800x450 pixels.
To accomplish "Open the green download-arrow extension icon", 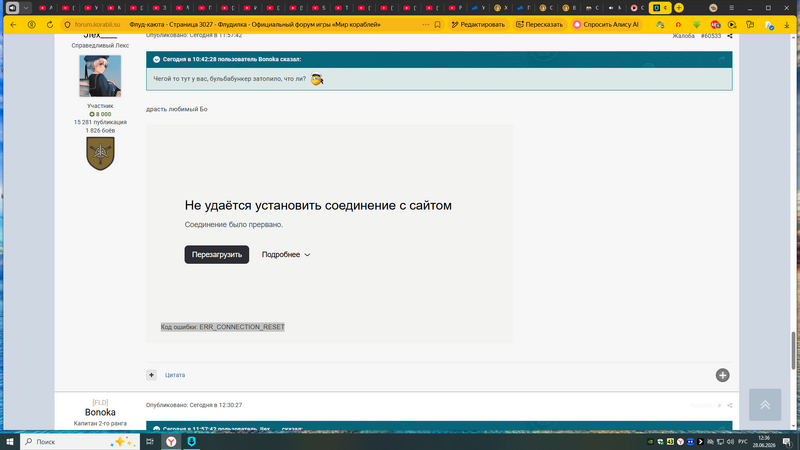I will click(696, 24).
